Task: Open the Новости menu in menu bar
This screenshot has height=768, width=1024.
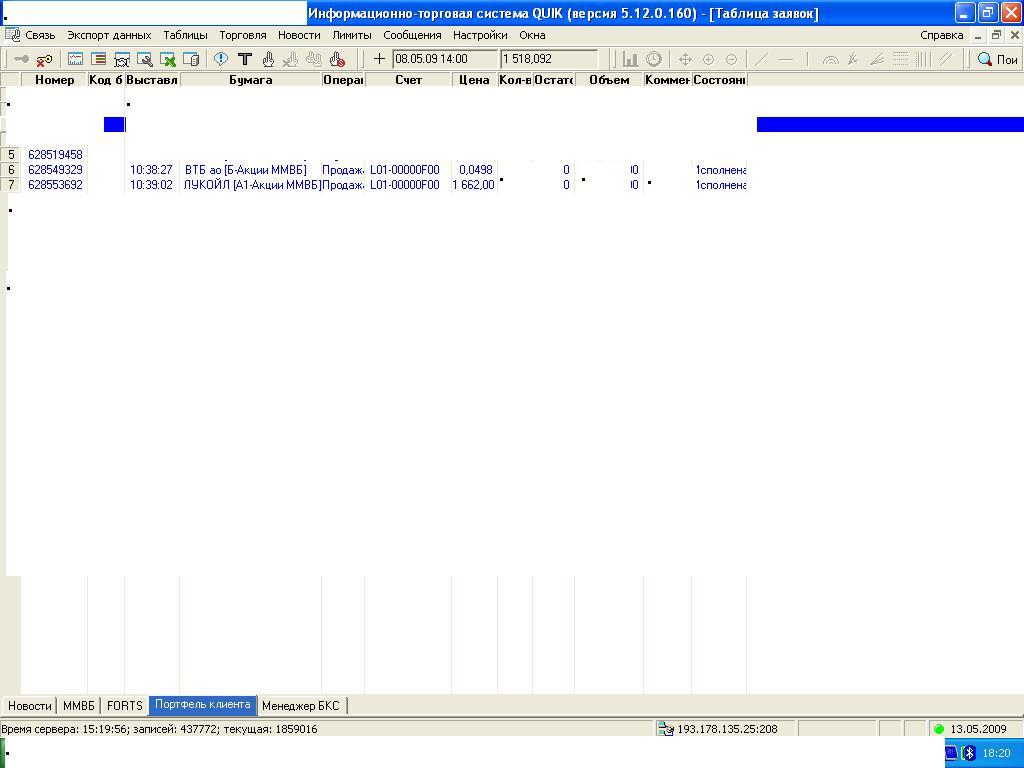Action: 299,35
